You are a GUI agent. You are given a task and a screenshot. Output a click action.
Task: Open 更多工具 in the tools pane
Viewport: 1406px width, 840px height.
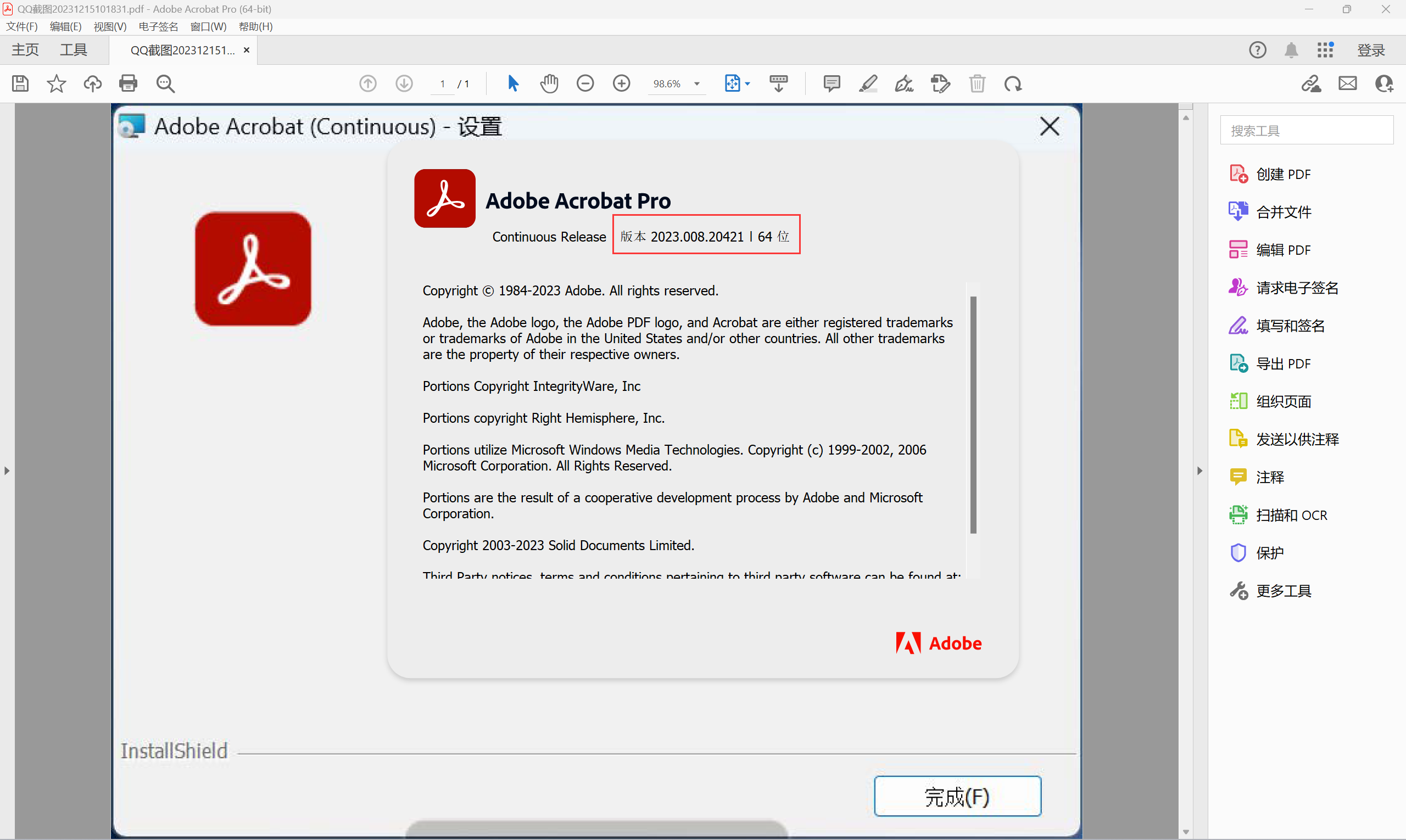(x=1283, y=591)
